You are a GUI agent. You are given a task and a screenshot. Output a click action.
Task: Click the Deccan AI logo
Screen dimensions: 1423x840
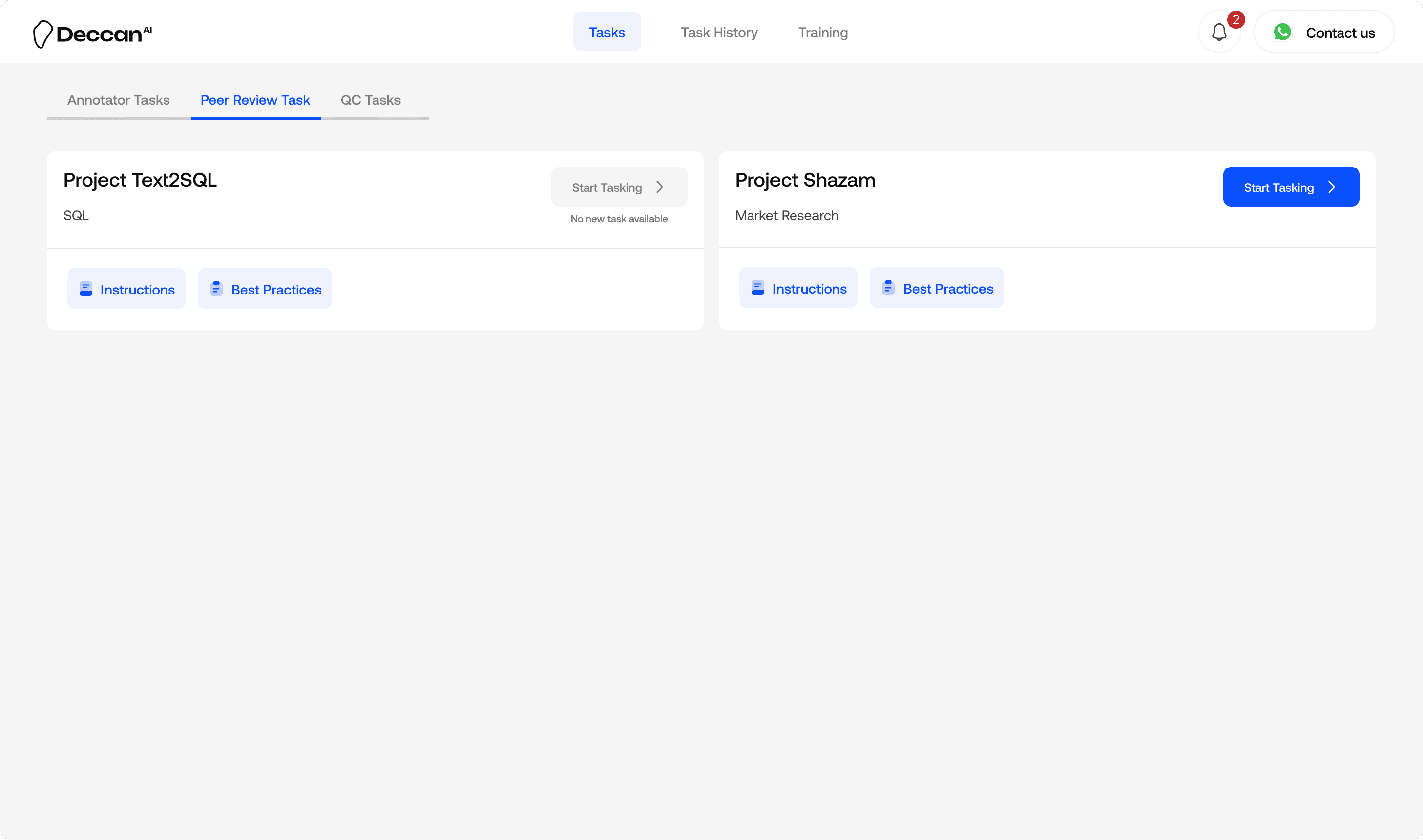coord(92,34)
